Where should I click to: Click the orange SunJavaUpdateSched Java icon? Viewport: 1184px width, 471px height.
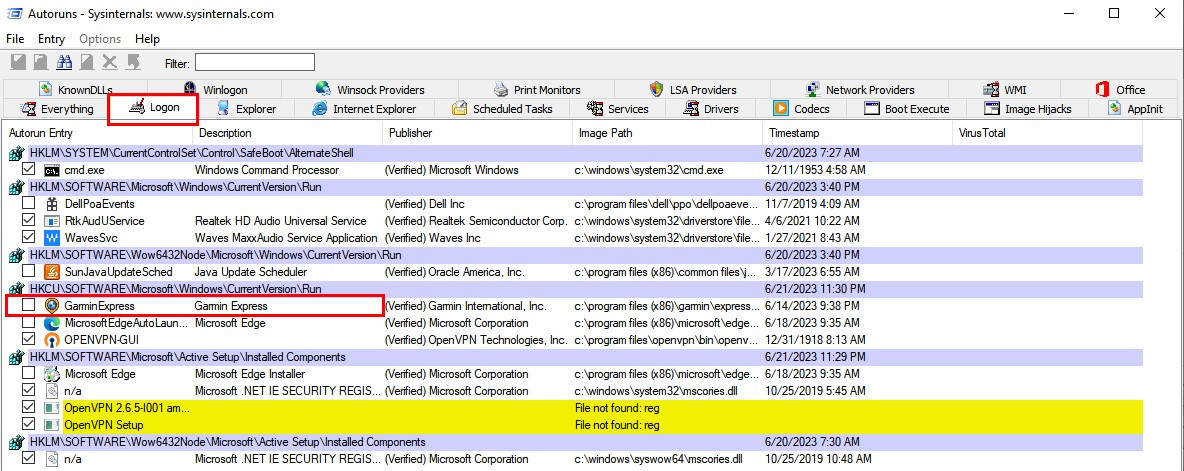51,272
